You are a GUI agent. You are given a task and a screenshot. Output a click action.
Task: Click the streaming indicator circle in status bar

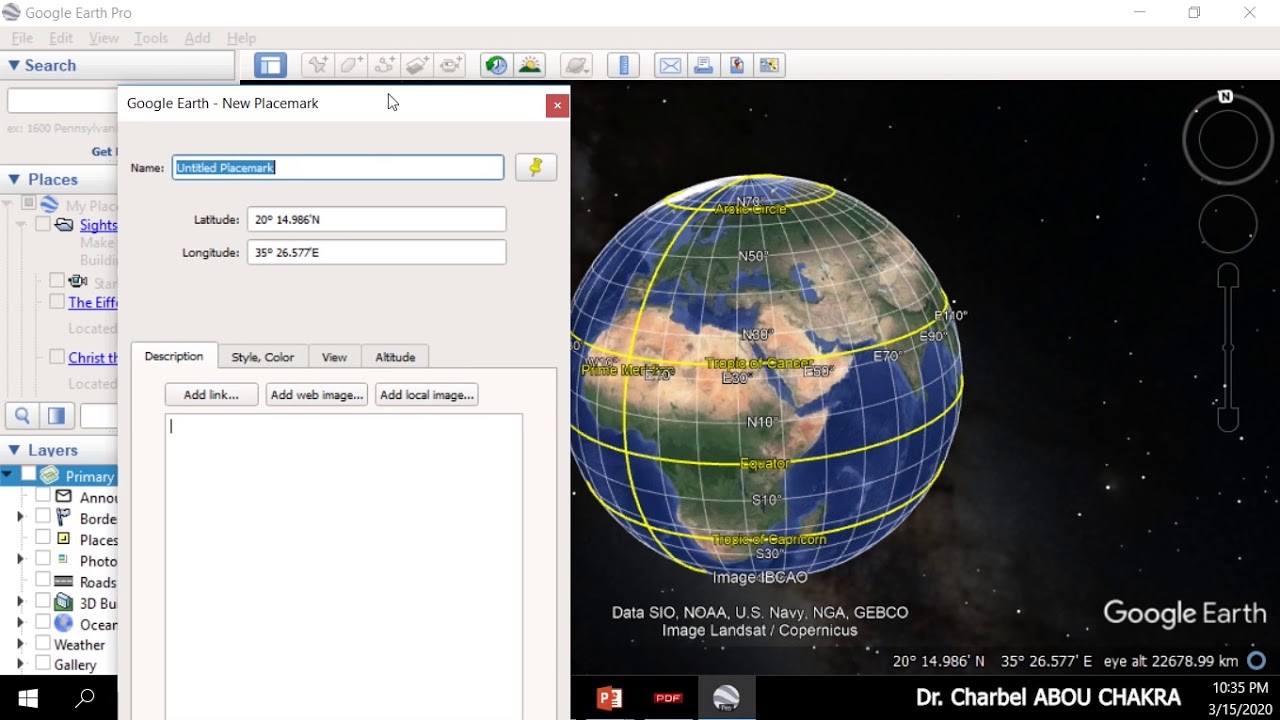1257,661
